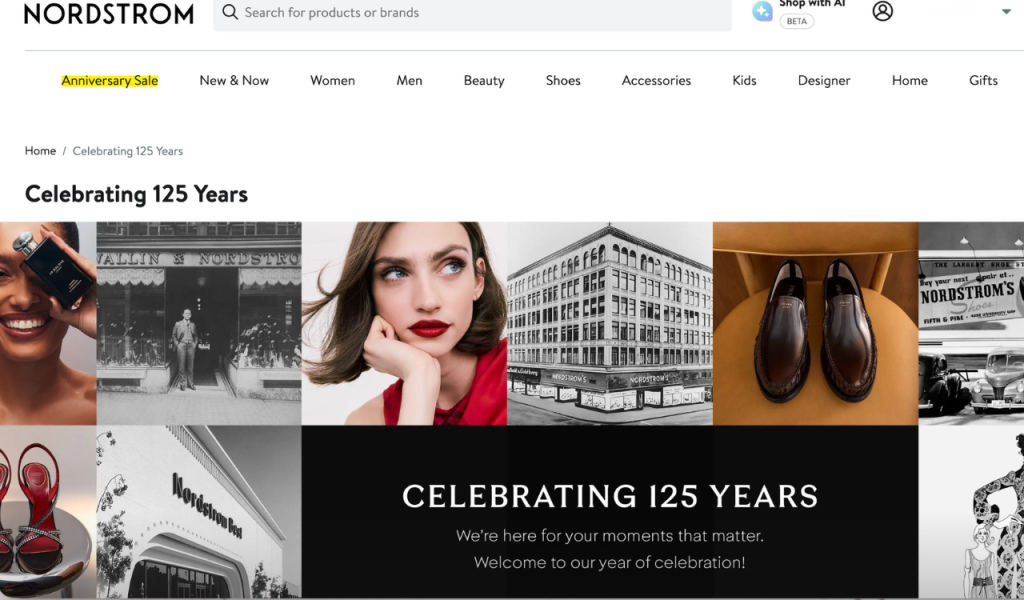This screenshot has width=1024, height=600.
Task: Click the Celebrating 125 Years banner
Action: pyautogui.click(x=610, y=513)
